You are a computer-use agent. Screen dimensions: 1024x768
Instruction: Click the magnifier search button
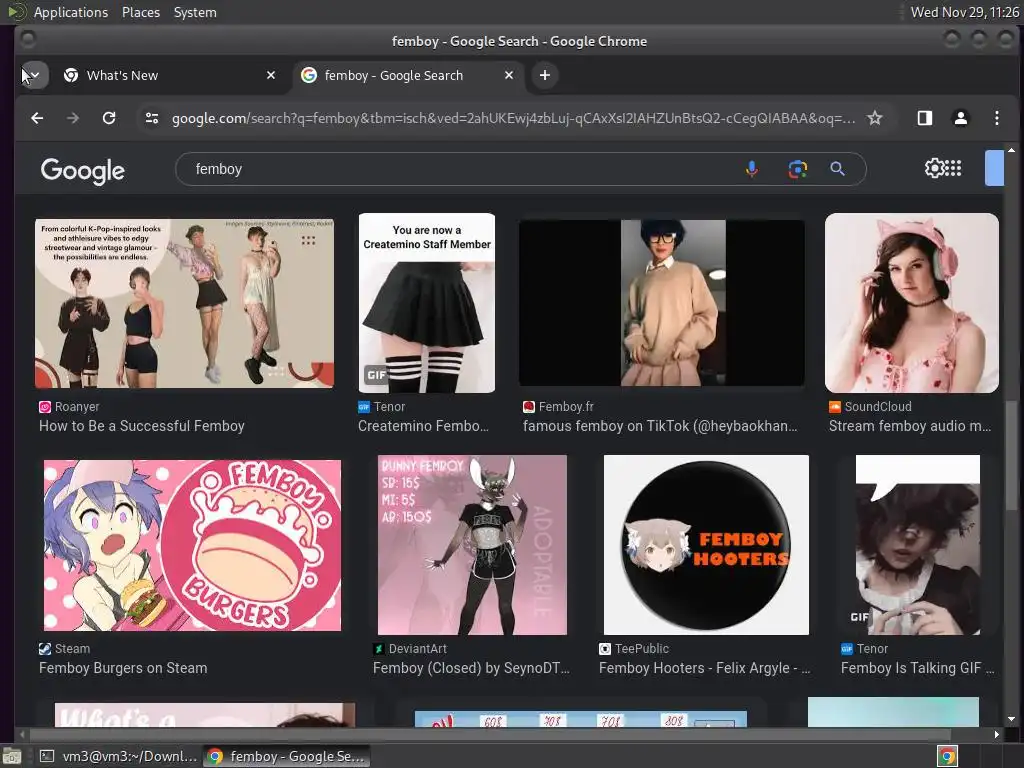coord(837,169)
